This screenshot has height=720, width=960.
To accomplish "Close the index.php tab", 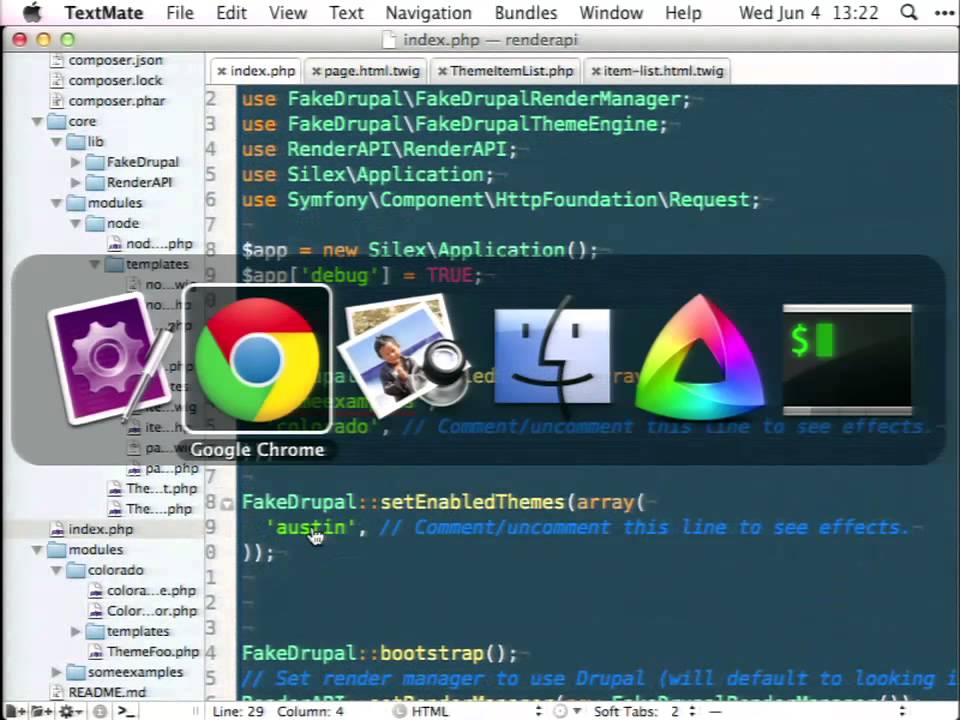I will click(222, 71).
